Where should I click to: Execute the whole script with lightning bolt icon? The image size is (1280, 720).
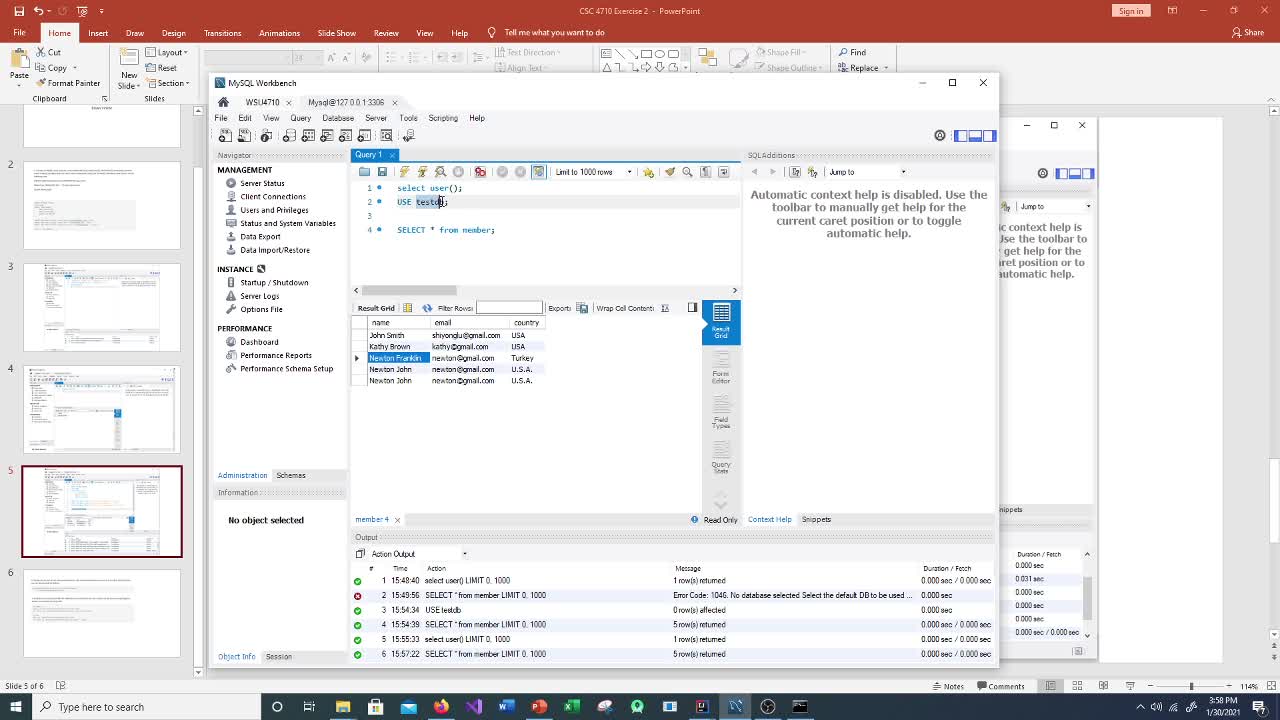click(404, 172)
